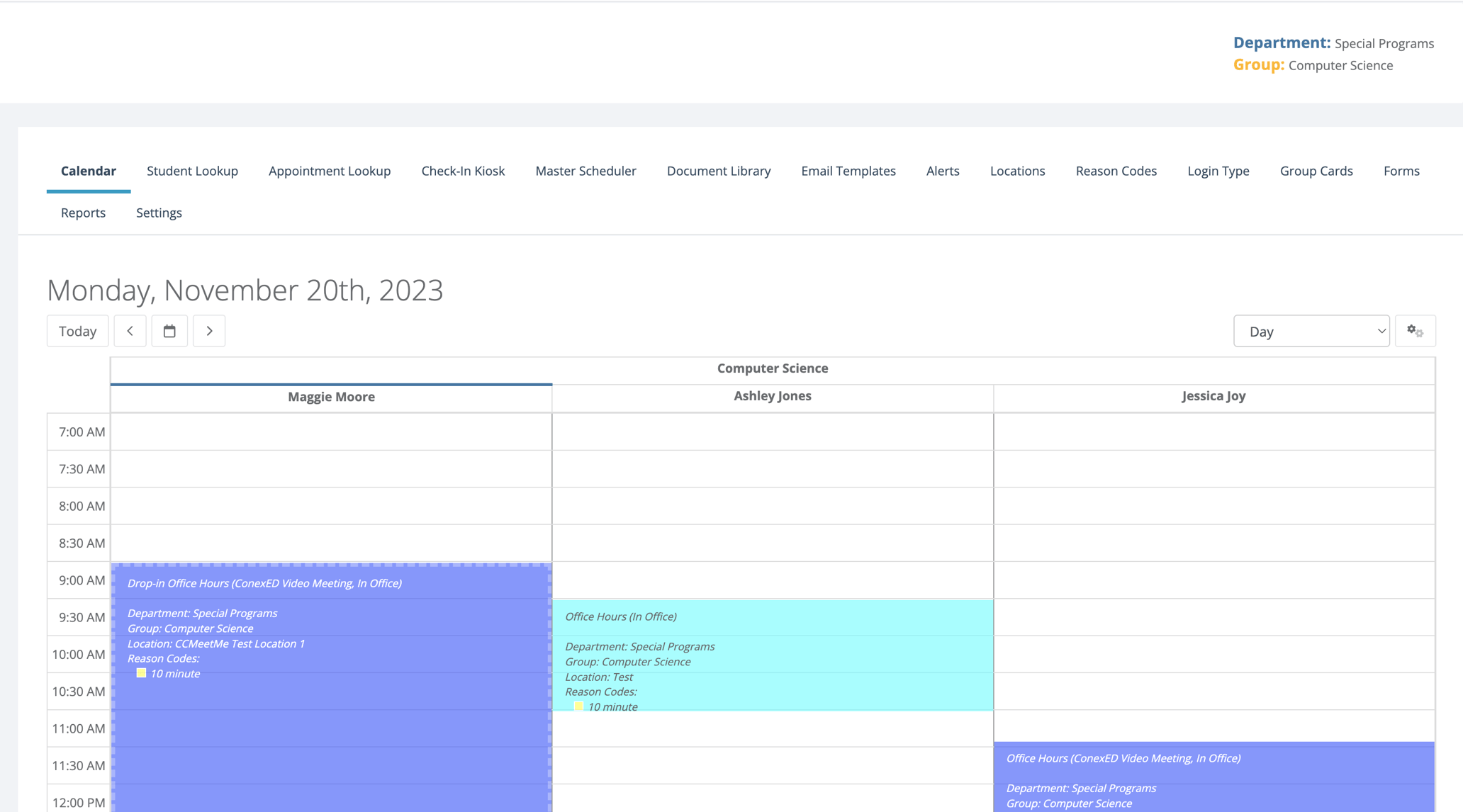Select Maggie Moore column header
Image resolution: width=1463 pixels, height=812 pixels.
pyautogui.click(x=331, y=397)
